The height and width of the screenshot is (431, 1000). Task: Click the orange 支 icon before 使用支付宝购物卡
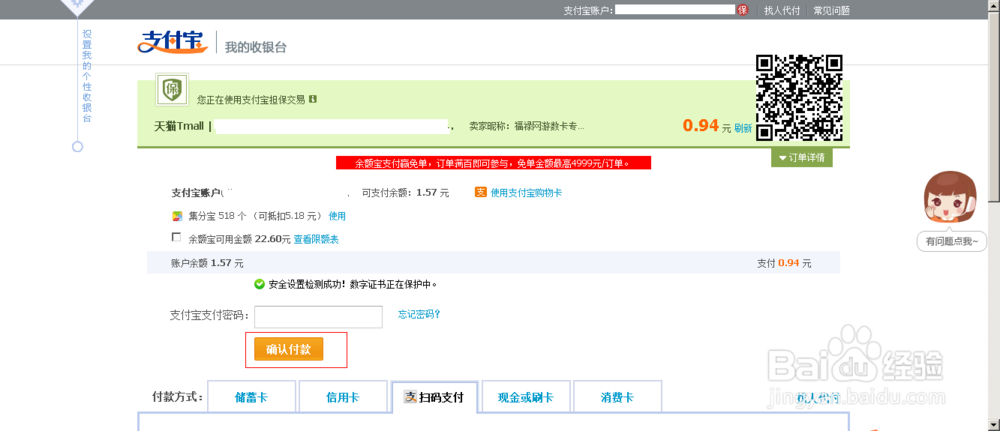tap(481, 192)
